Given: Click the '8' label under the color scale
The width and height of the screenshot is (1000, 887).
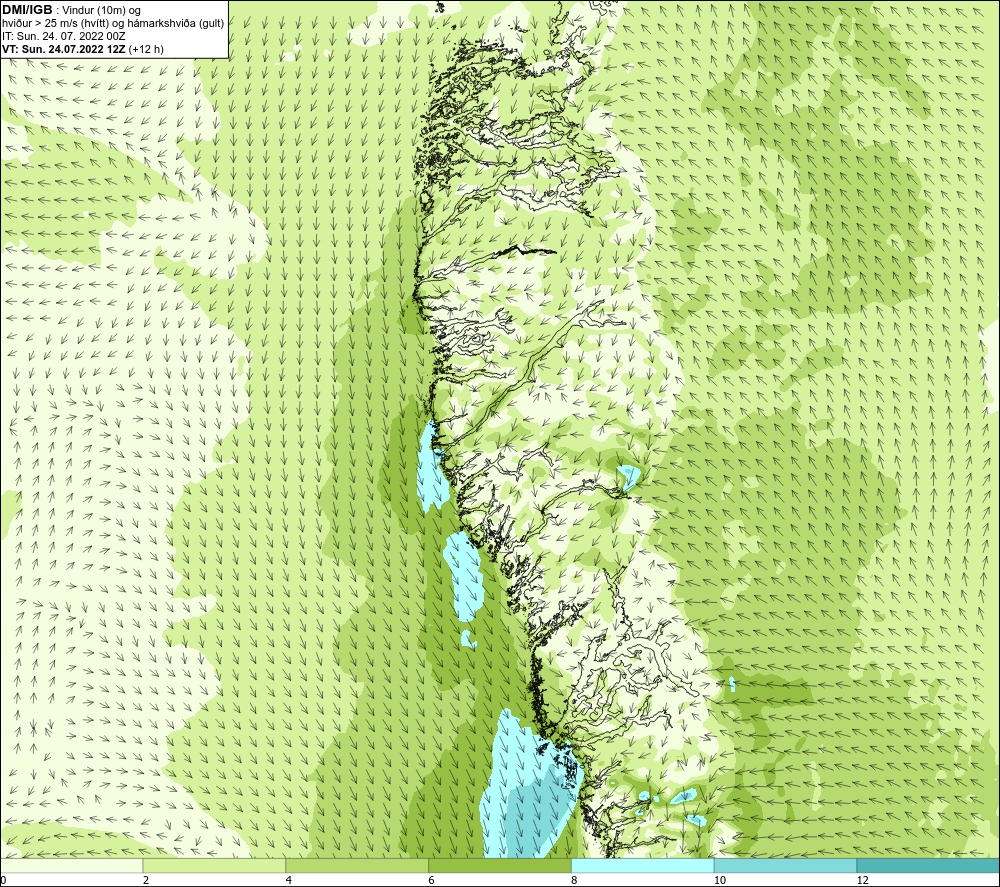Looking at the screenshot, I should point(575,880).
